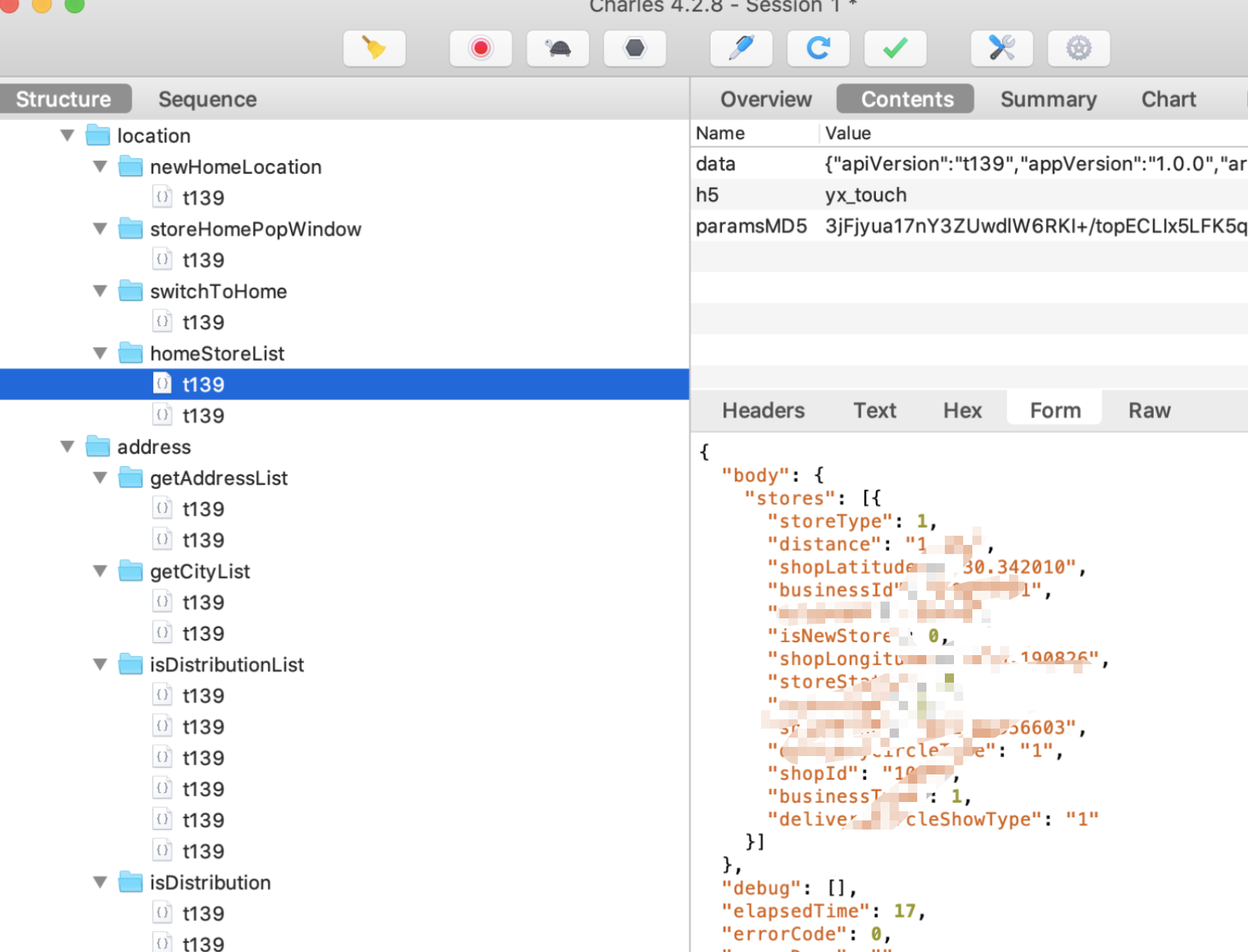1248x952 pixels.
Task: Select the location folder icon
Action: coord(98,135)
